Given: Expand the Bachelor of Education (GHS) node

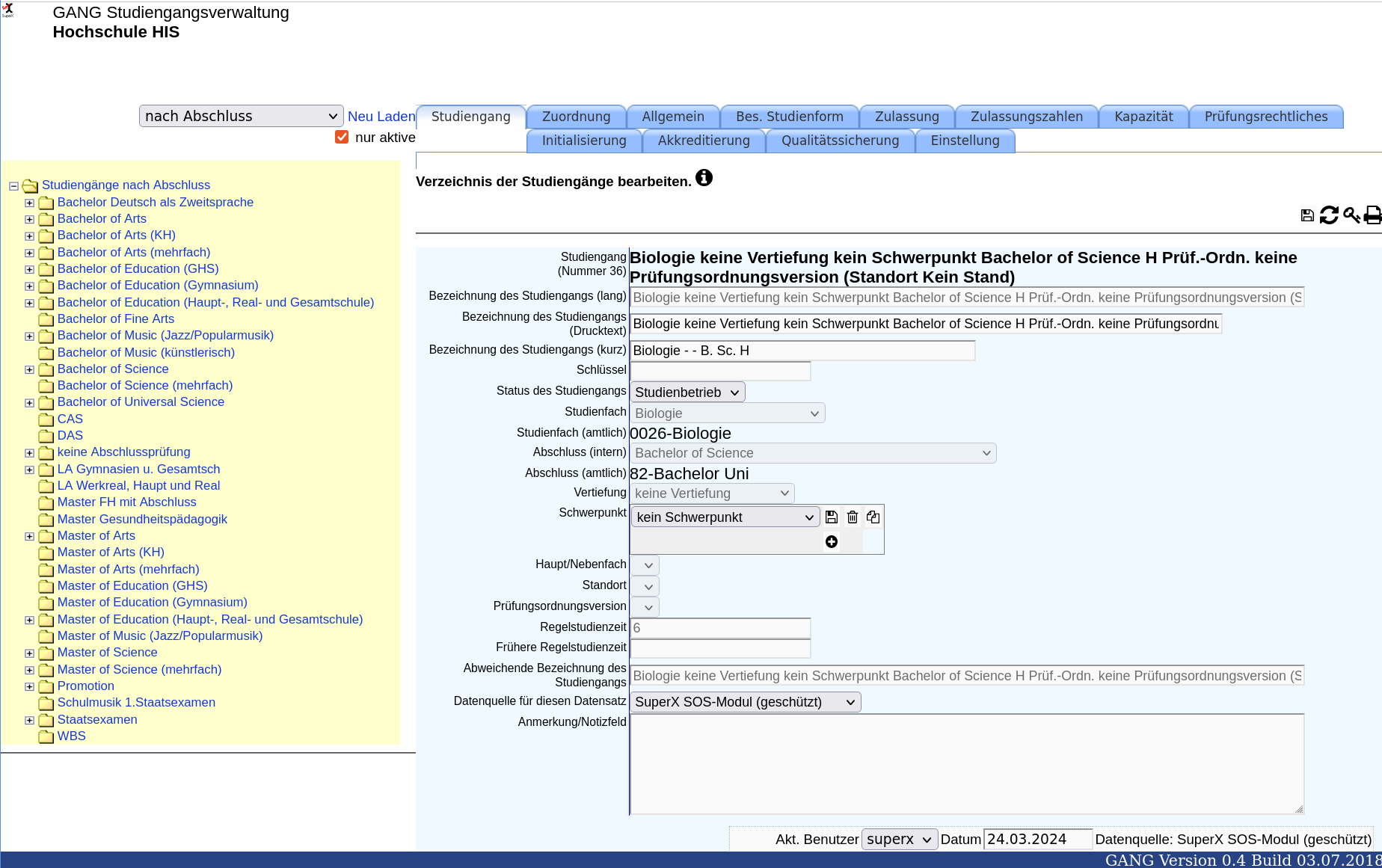Looking at the screenshot, I should coord(29,270).
